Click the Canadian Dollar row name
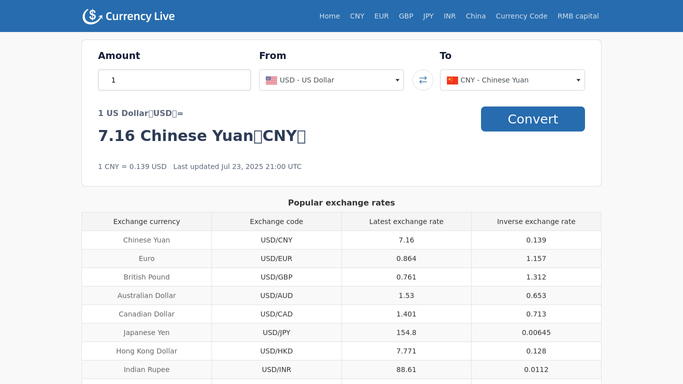This screenshot has height=384, width=683. tap(146, 314)
